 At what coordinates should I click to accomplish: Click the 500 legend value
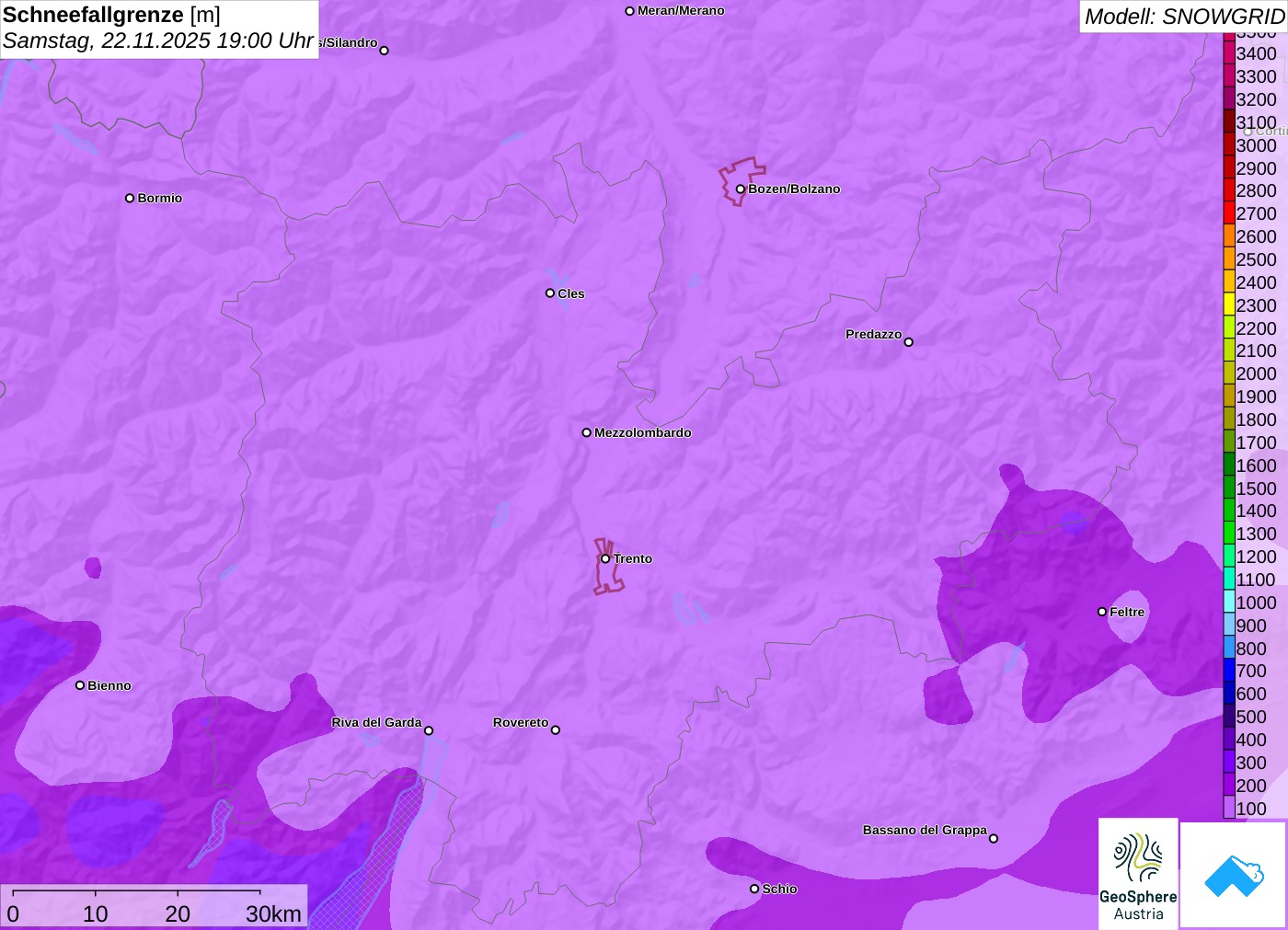click(1251, 717)
